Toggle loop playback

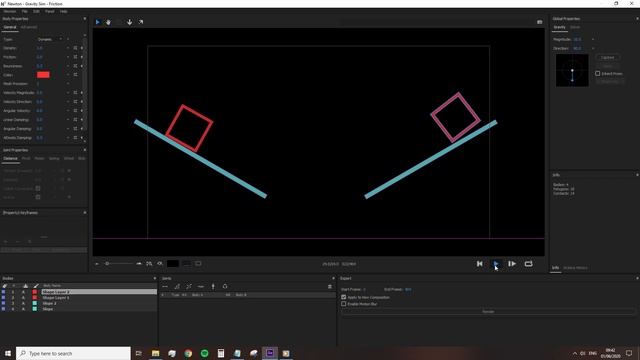(528, 264)
